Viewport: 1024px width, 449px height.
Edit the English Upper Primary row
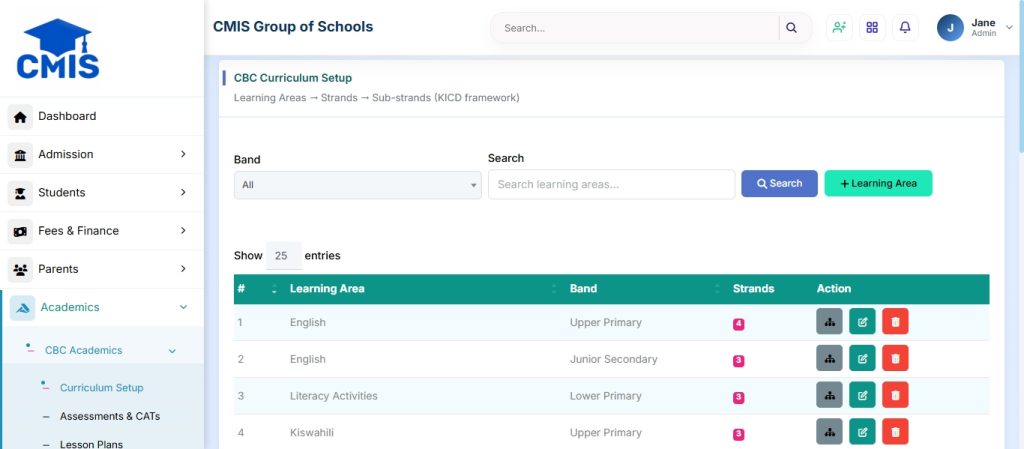(862, 322)
